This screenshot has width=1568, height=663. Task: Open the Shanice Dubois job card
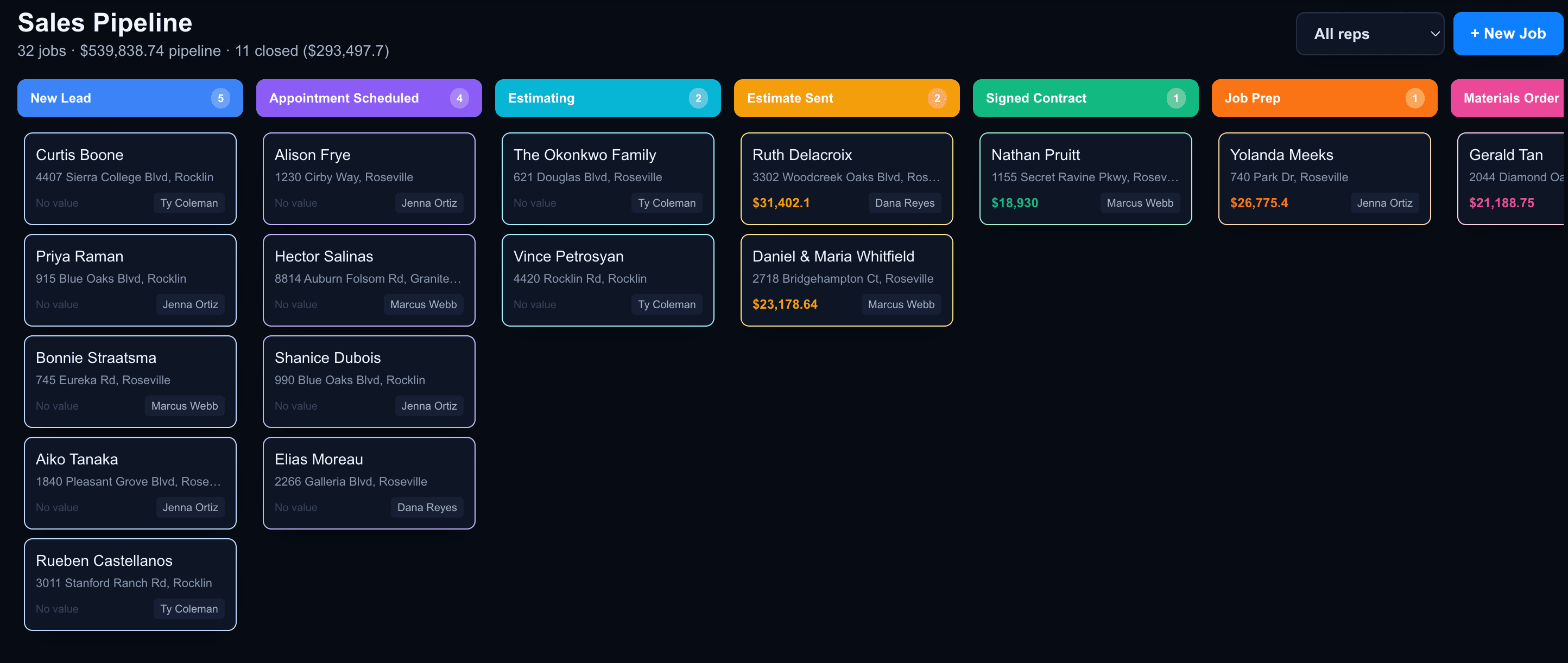[369, 382]
